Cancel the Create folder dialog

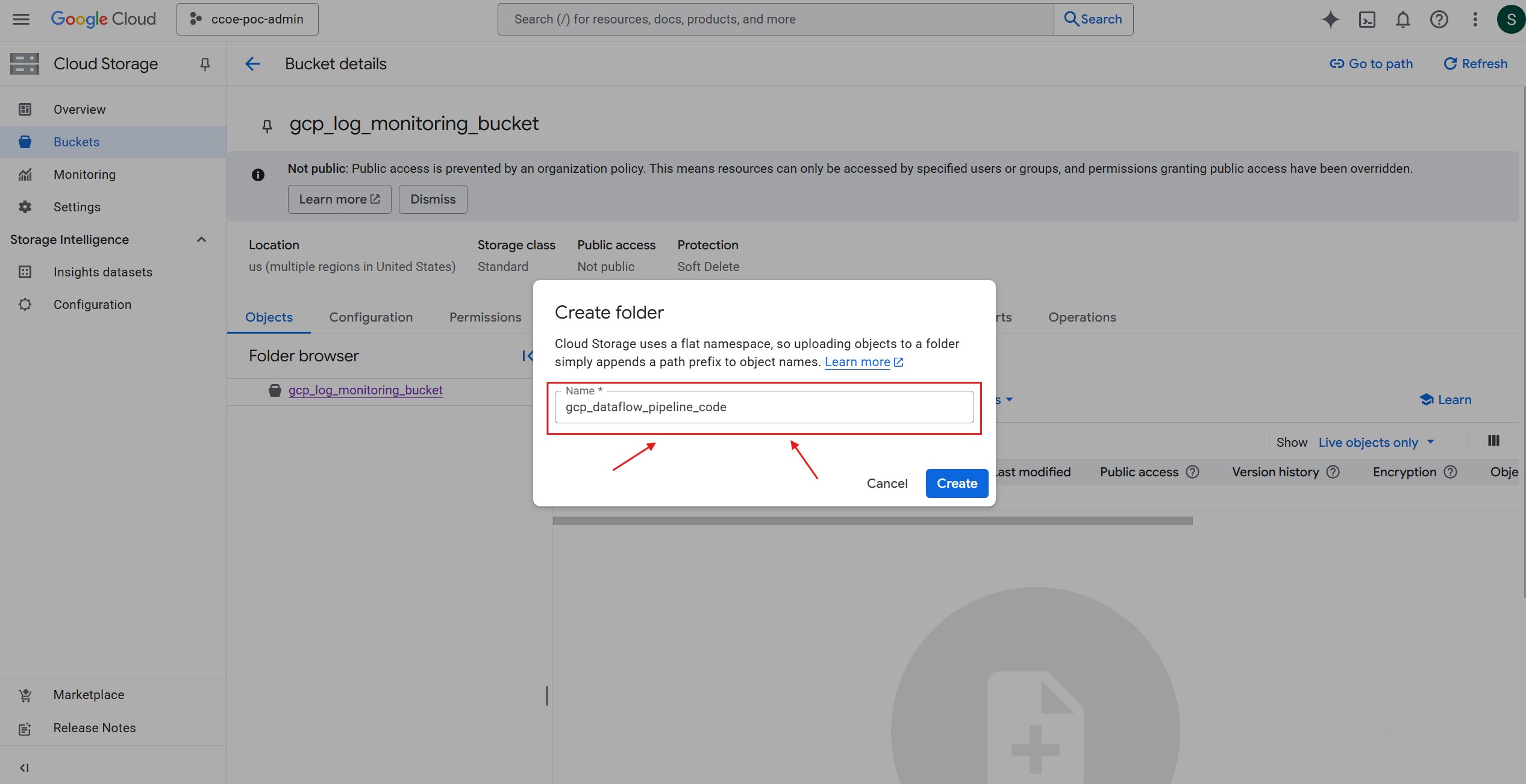coord(887,484)
